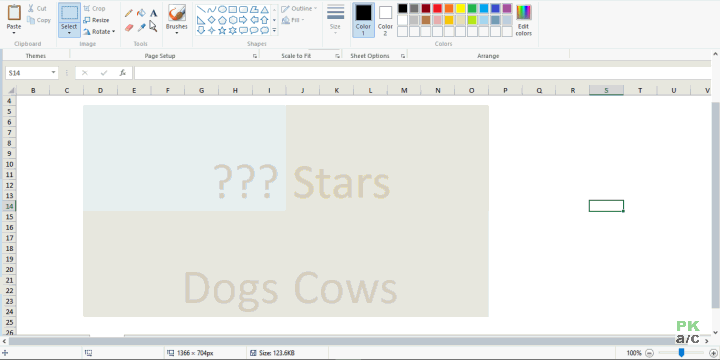Expand the Shapes gallery
The height and width of the screenshot is (360, 720).
[274, 31]
